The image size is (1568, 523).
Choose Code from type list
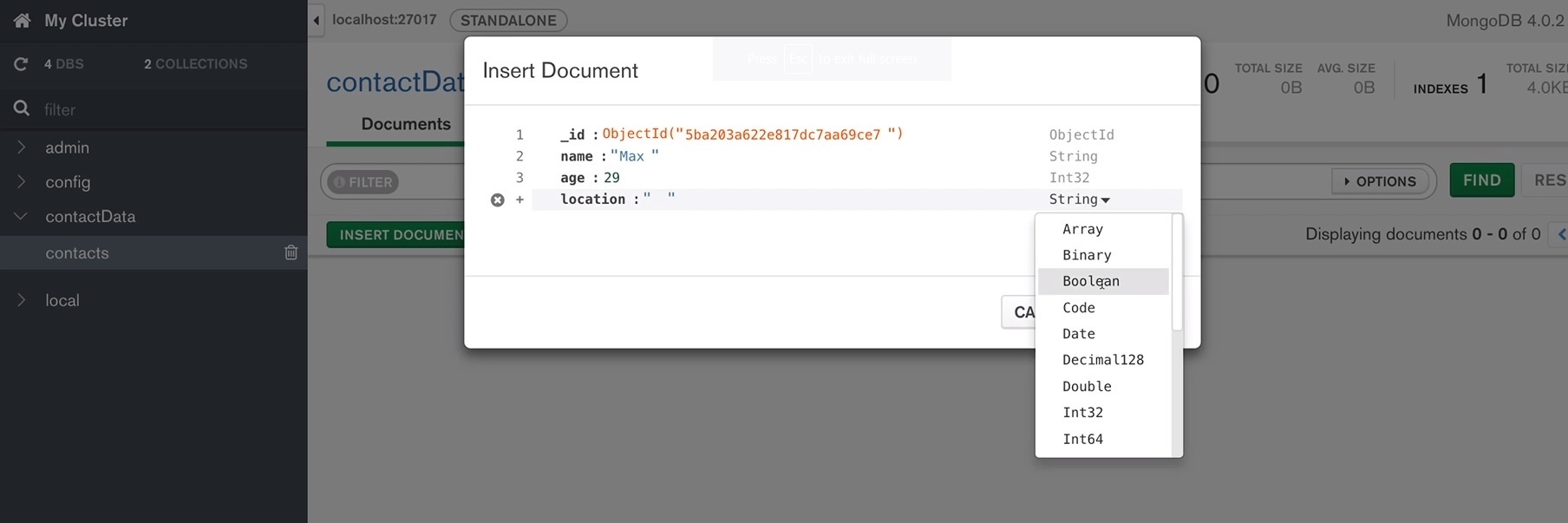(x=1103, y=308)
